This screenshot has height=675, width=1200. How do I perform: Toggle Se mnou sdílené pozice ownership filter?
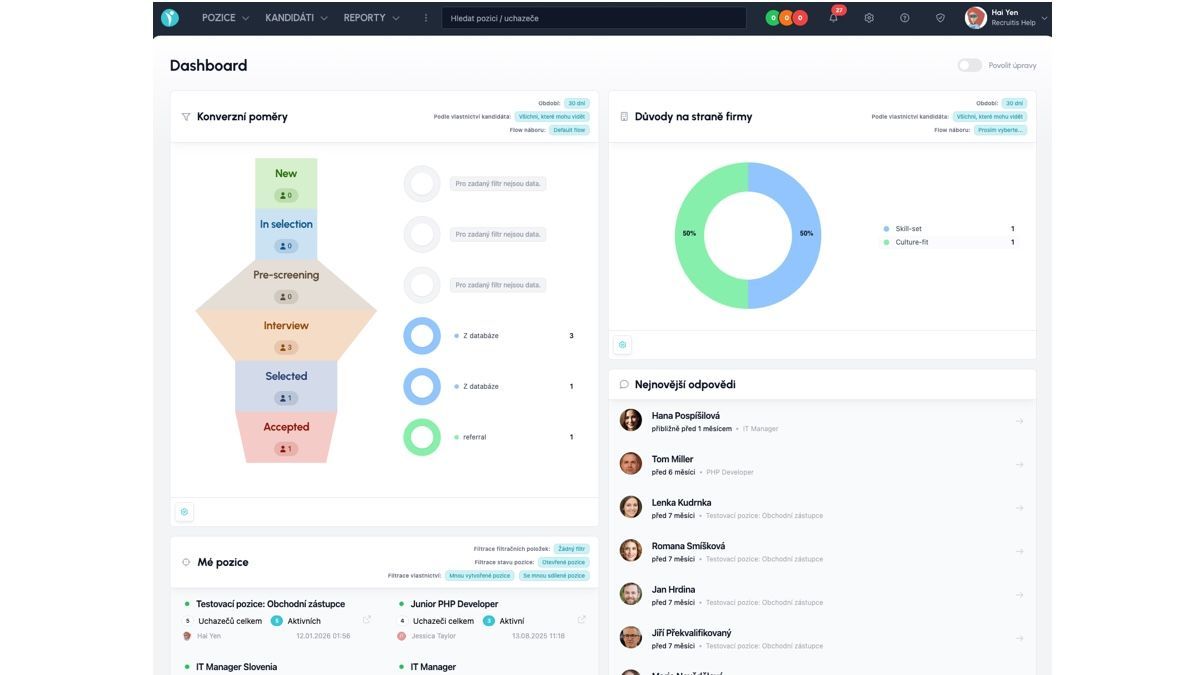[x=554, y=576]
